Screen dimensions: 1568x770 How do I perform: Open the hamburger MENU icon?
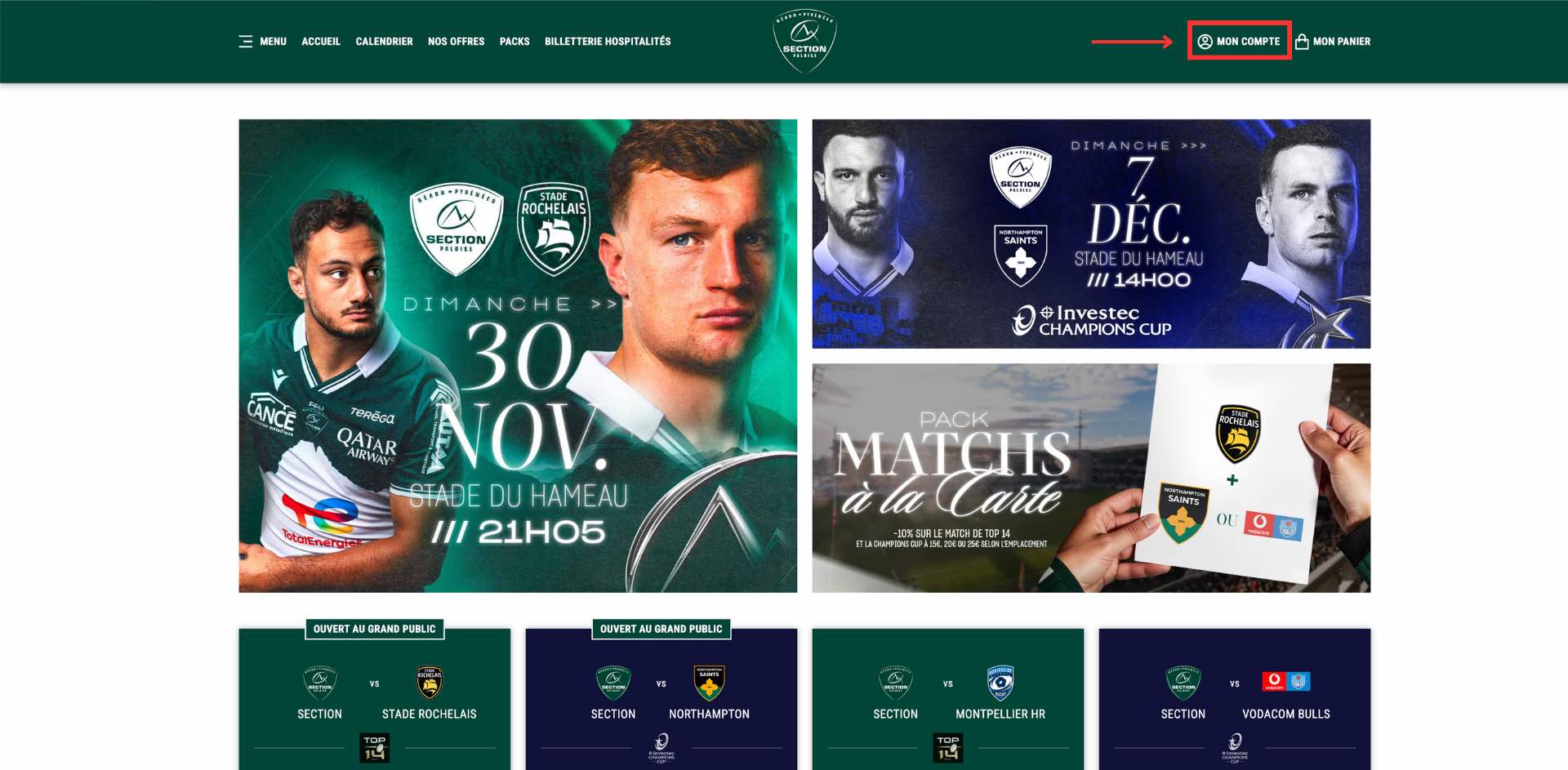(245, 41)
